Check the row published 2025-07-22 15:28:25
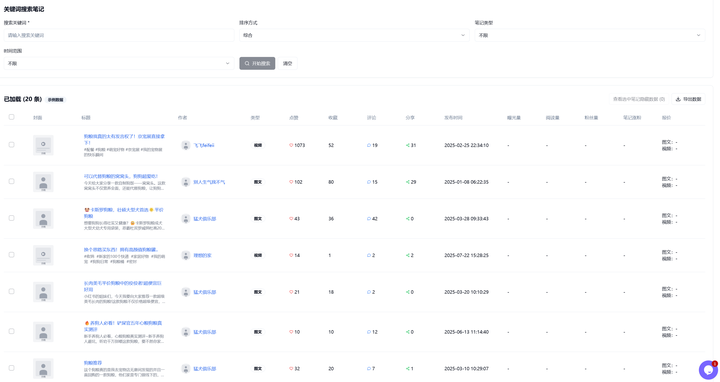Image resolution: width=720 pixels, height=382 pixels. click(11, 255)
